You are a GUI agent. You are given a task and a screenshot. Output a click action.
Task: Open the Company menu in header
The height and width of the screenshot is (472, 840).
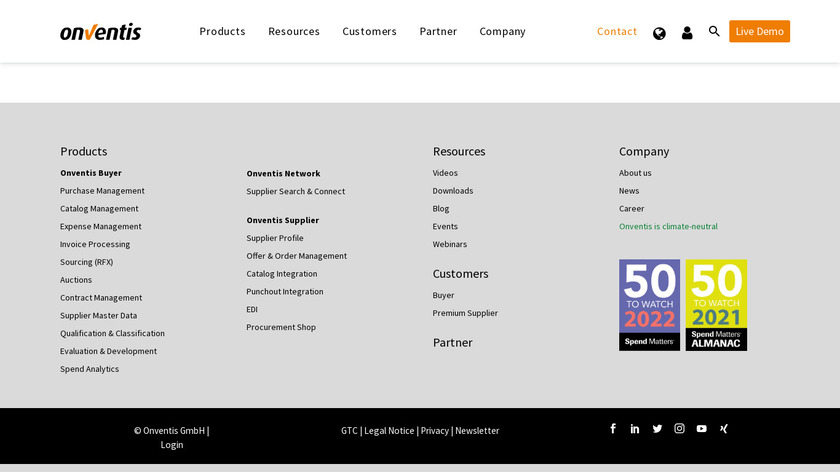click(x=502, y=32)
